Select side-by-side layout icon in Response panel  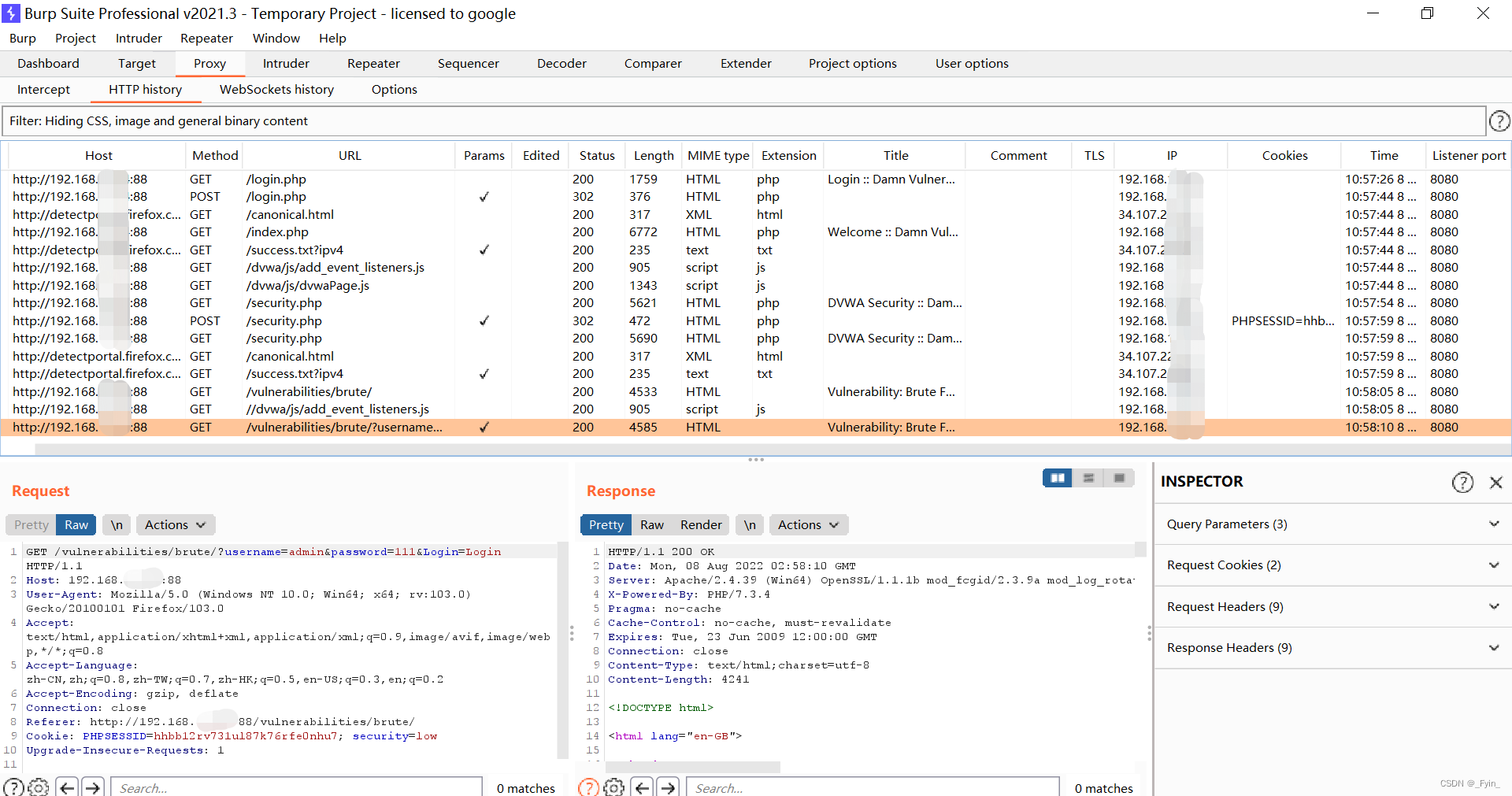1058,478
